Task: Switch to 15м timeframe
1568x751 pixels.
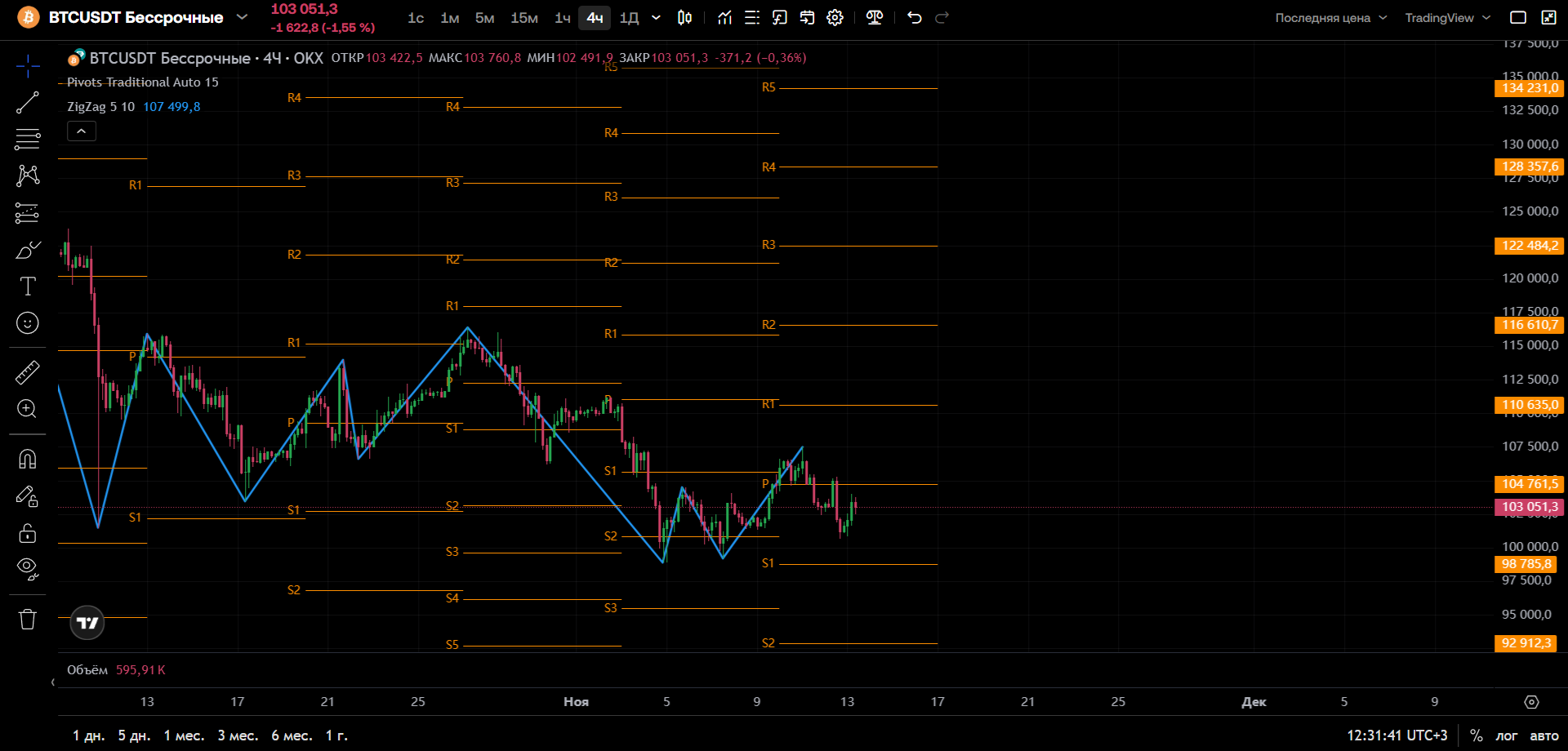Action: click(x=524, y=17)
